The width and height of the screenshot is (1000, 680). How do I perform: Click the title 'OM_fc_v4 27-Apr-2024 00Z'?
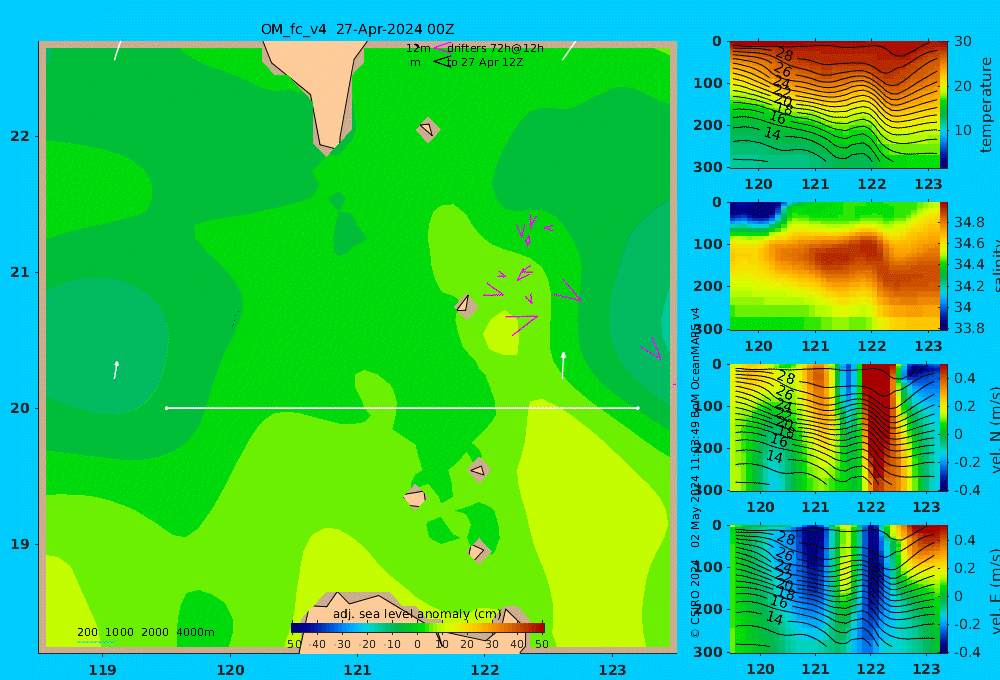[x=357, y=29]
